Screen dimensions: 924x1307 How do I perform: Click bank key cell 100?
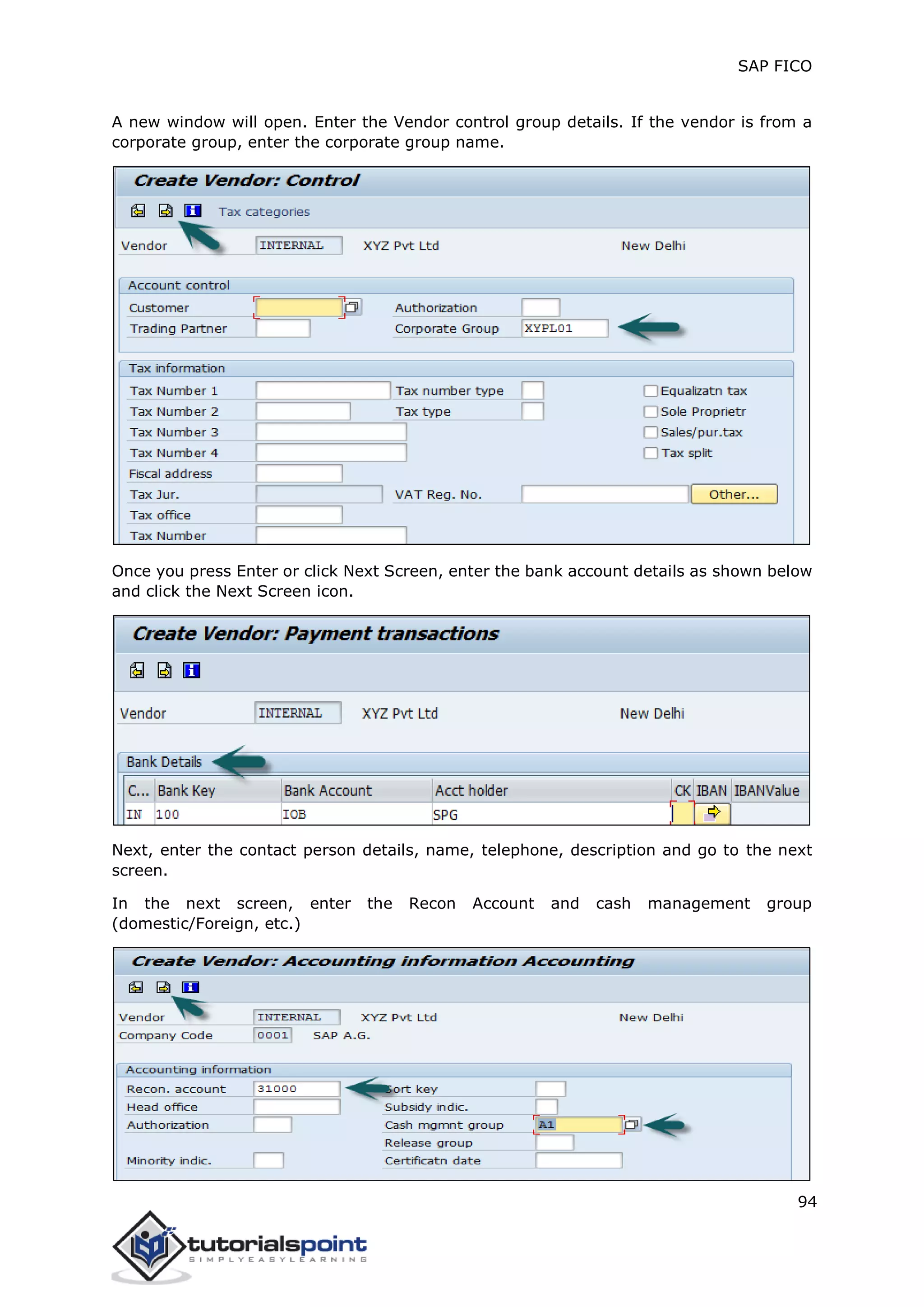tap(218, 814)
